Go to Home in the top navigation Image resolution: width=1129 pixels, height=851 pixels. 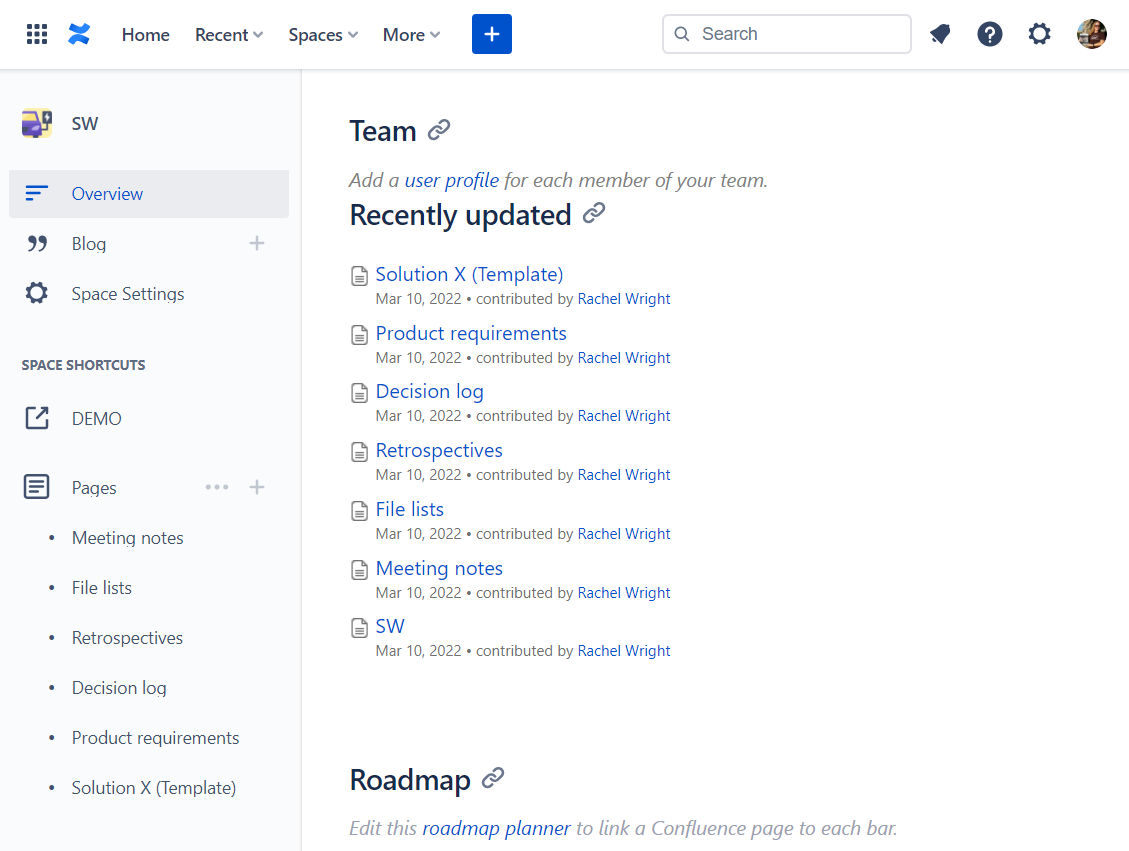(145, 35)
